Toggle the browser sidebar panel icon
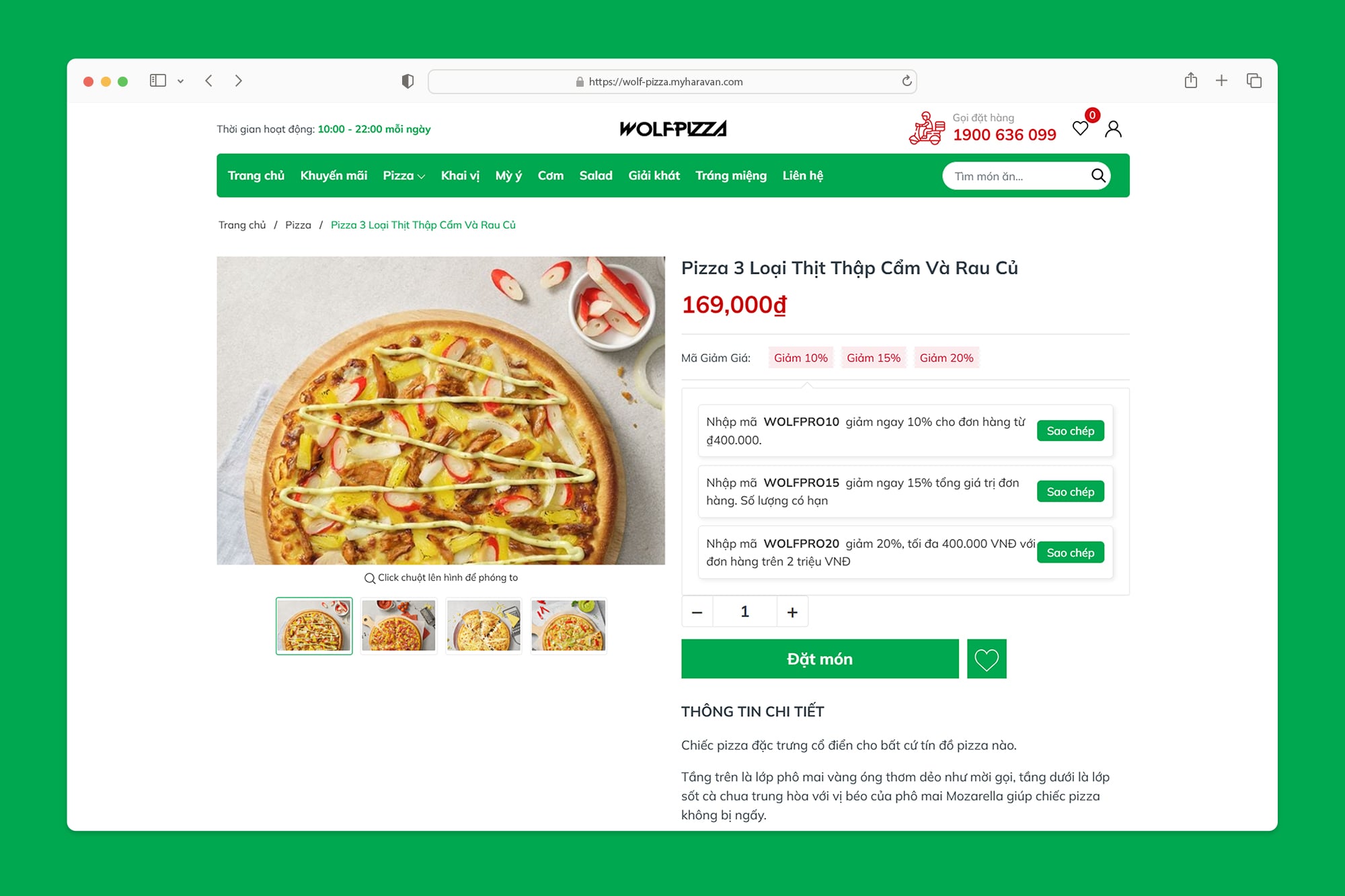 pyautogui.click(x=157, y=80)
